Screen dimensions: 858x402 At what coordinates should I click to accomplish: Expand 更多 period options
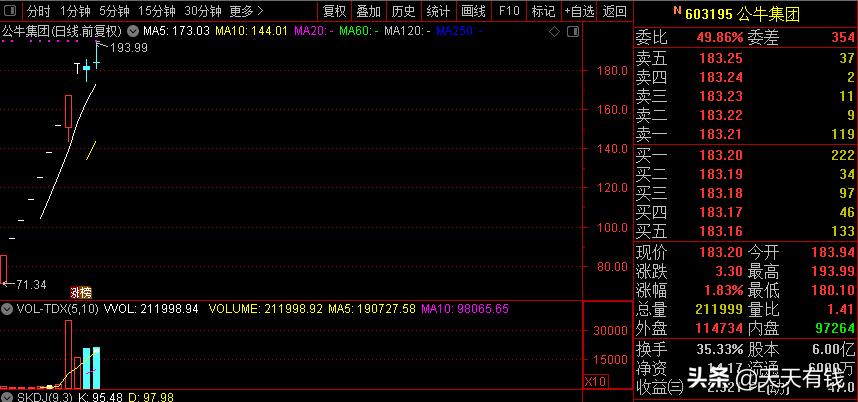246,11
